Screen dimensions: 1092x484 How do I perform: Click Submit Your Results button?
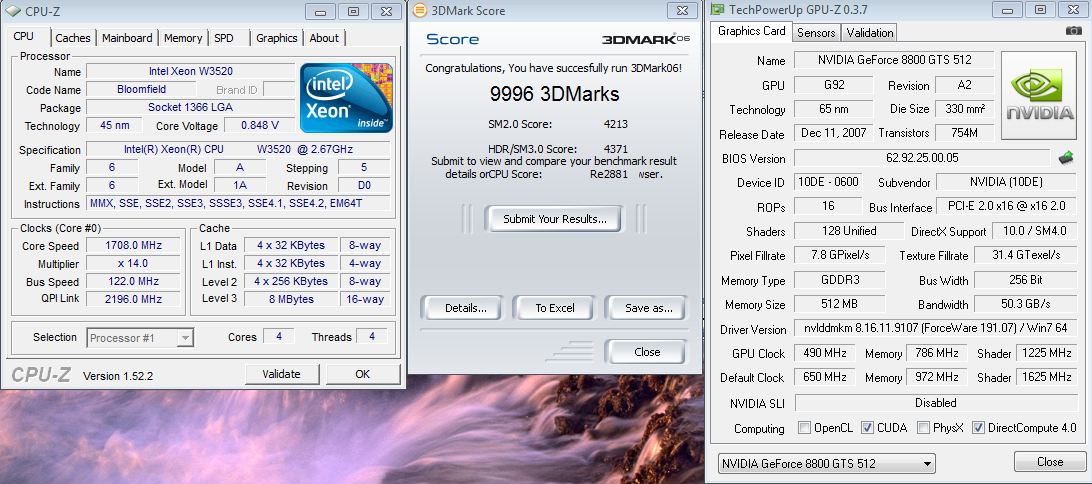(554, 219)
